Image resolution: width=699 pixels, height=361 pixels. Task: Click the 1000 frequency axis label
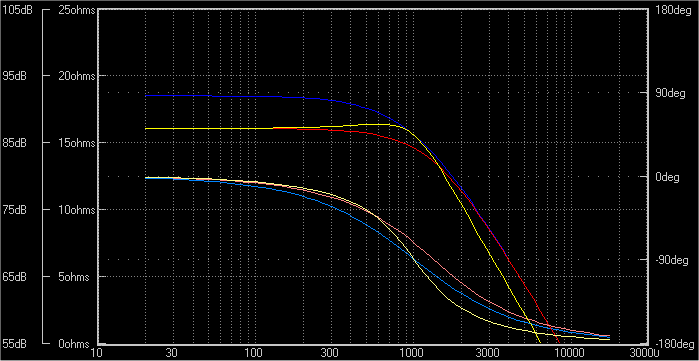(x=411, y=353)
